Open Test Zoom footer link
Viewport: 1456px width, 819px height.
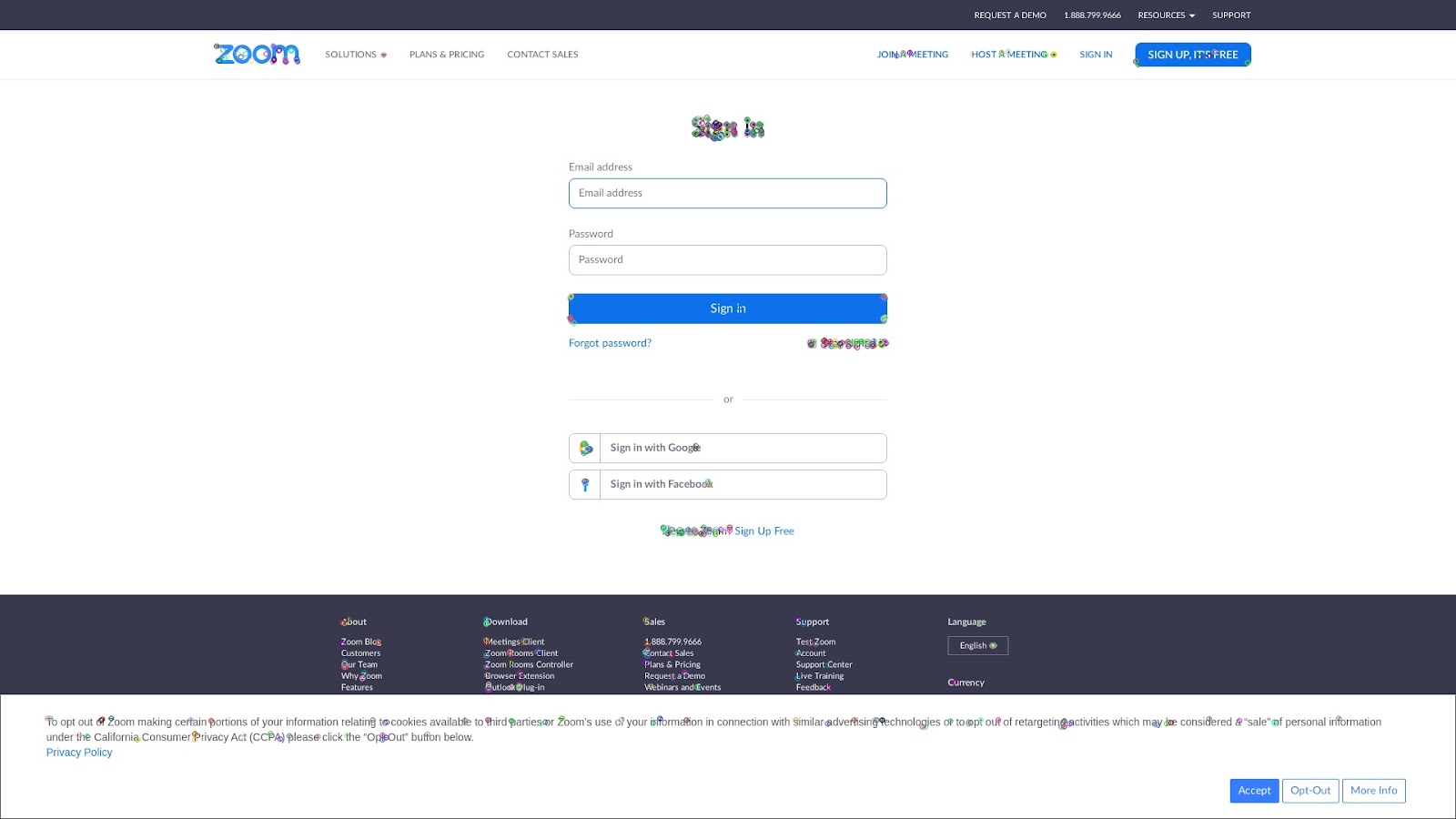(815, 642)
